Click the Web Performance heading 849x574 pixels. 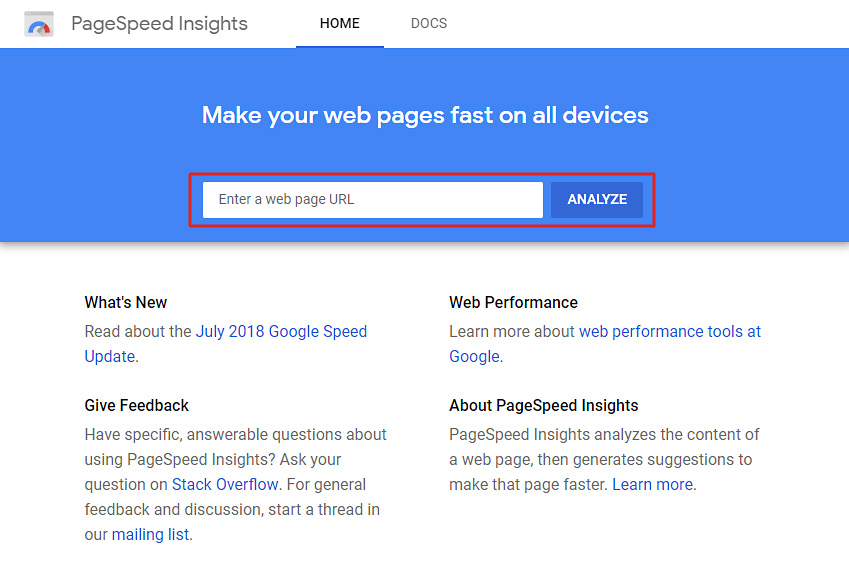click(513, 302)
